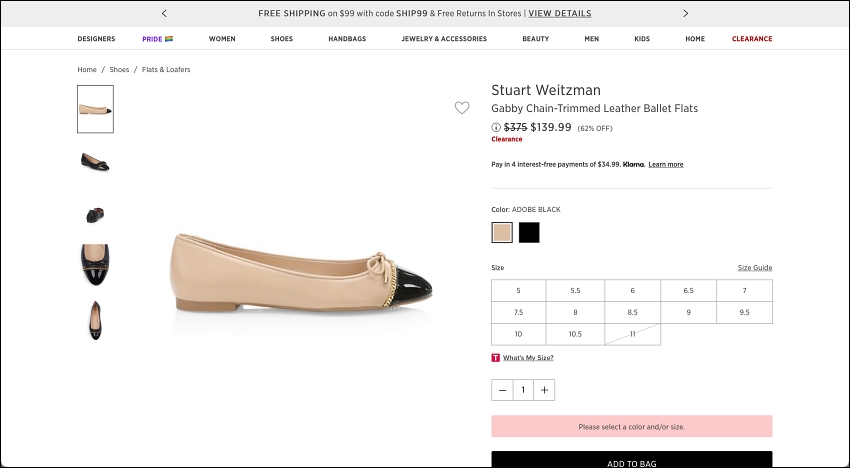Click the Stuart Weitzman brand name

[x=546, y=90]
